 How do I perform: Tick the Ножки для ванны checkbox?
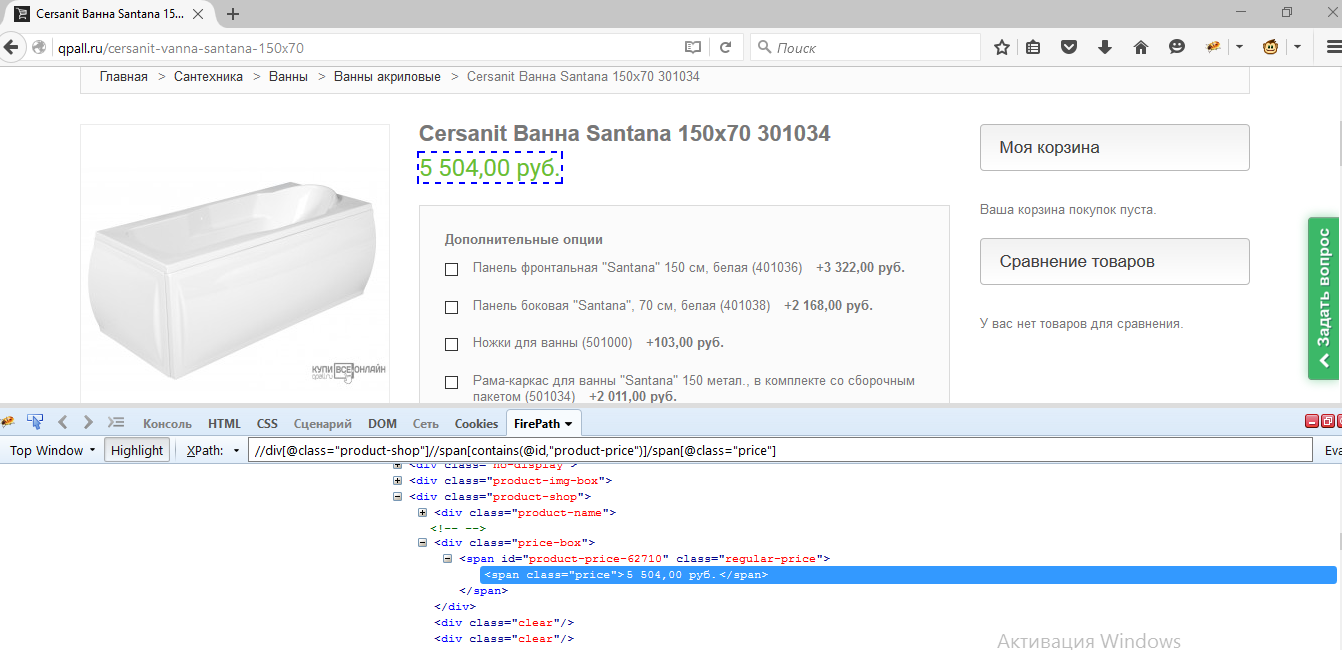[451, 344]
